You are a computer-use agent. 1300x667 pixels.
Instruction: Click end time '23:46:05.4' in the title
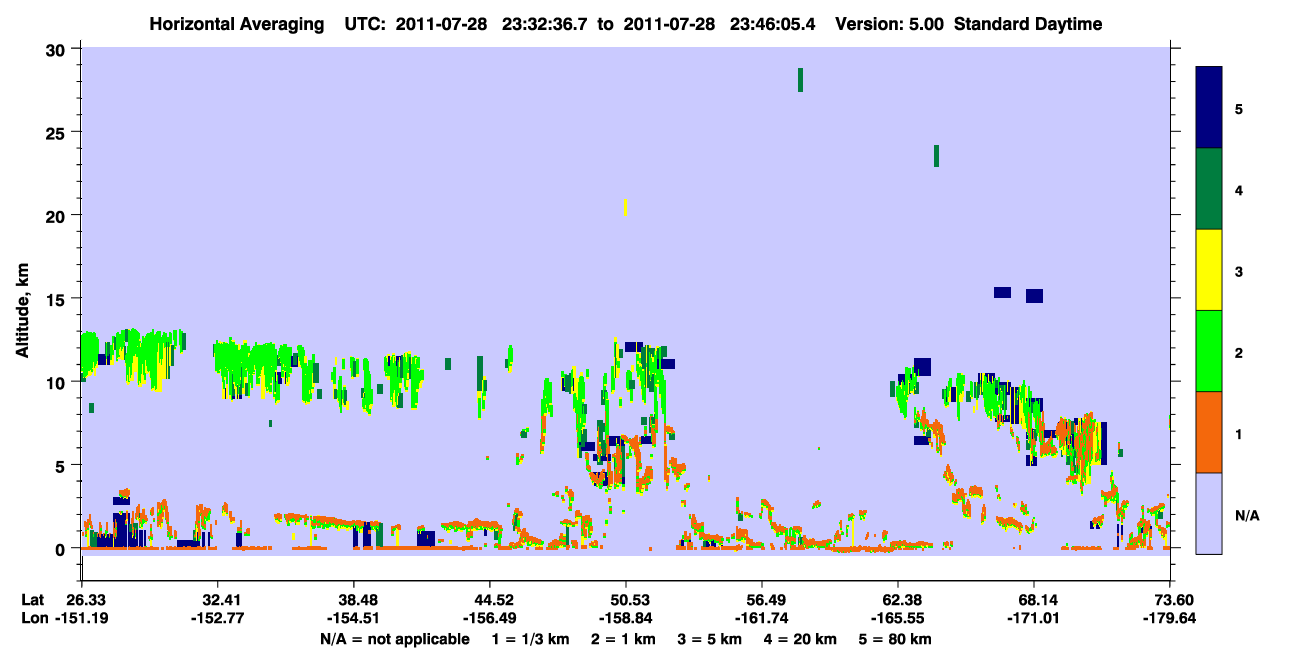point(772,24)
